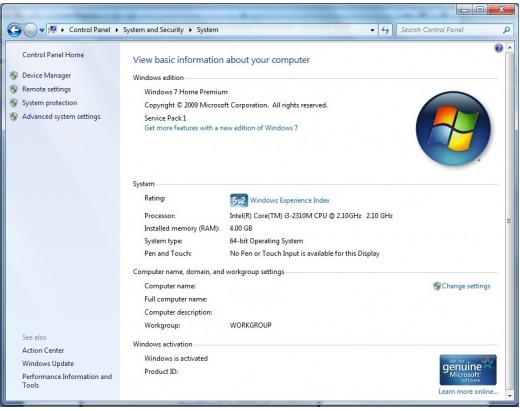Expand the arrow after System and Security
Screen dimensions: 520x411
pos(190,30)
